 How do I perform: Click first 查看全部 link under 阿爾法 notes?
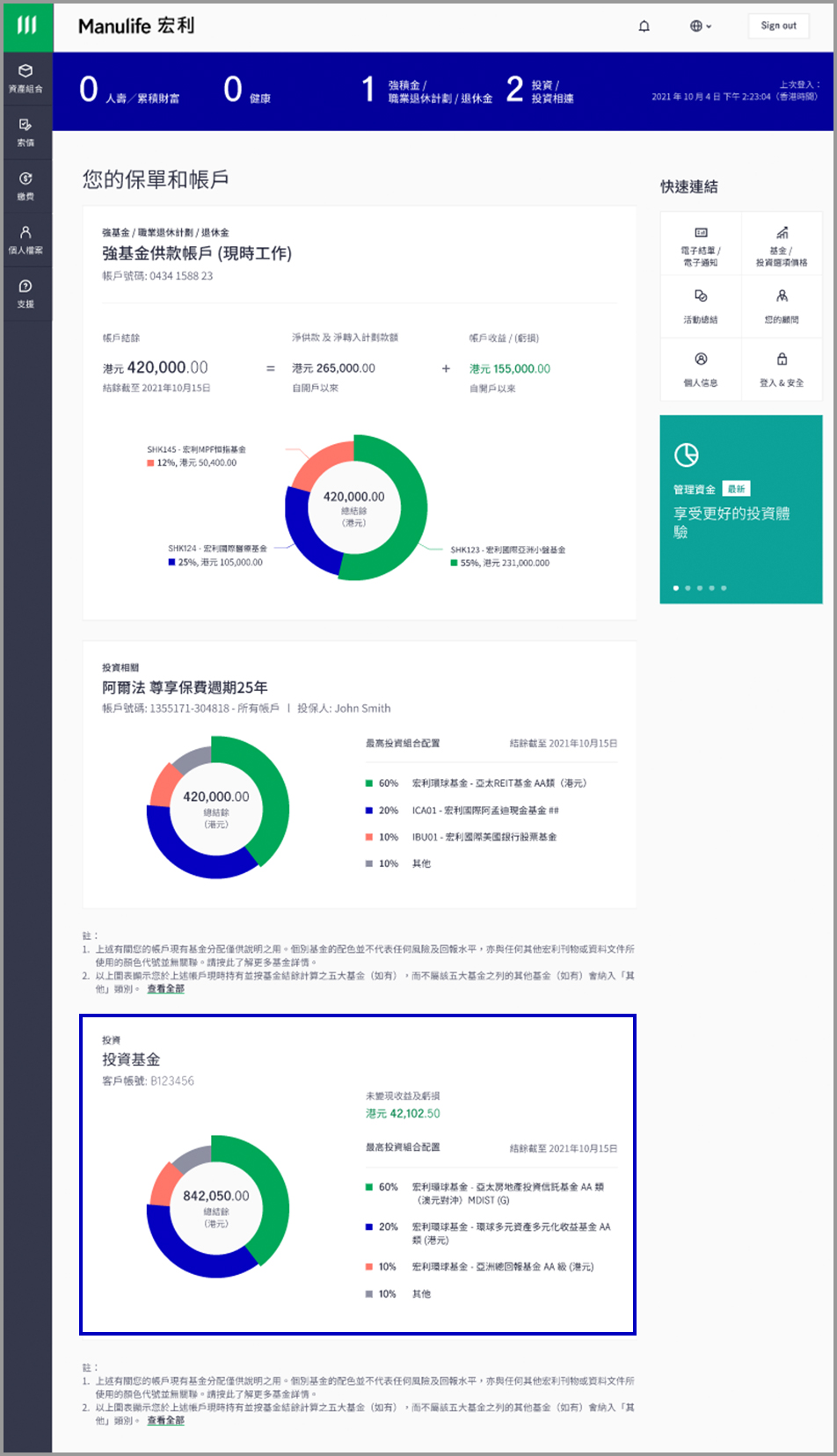(165, 989)
